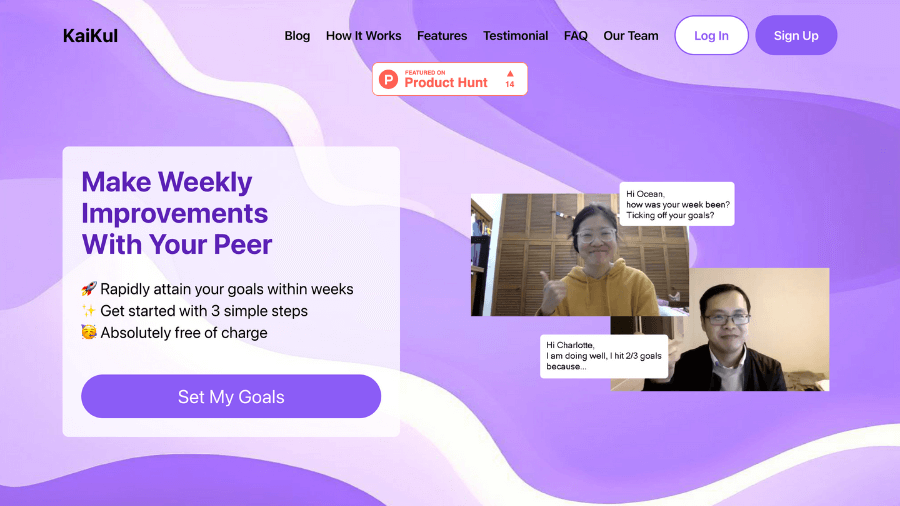
Task: Open the Features section
Action: pos(442,36)
